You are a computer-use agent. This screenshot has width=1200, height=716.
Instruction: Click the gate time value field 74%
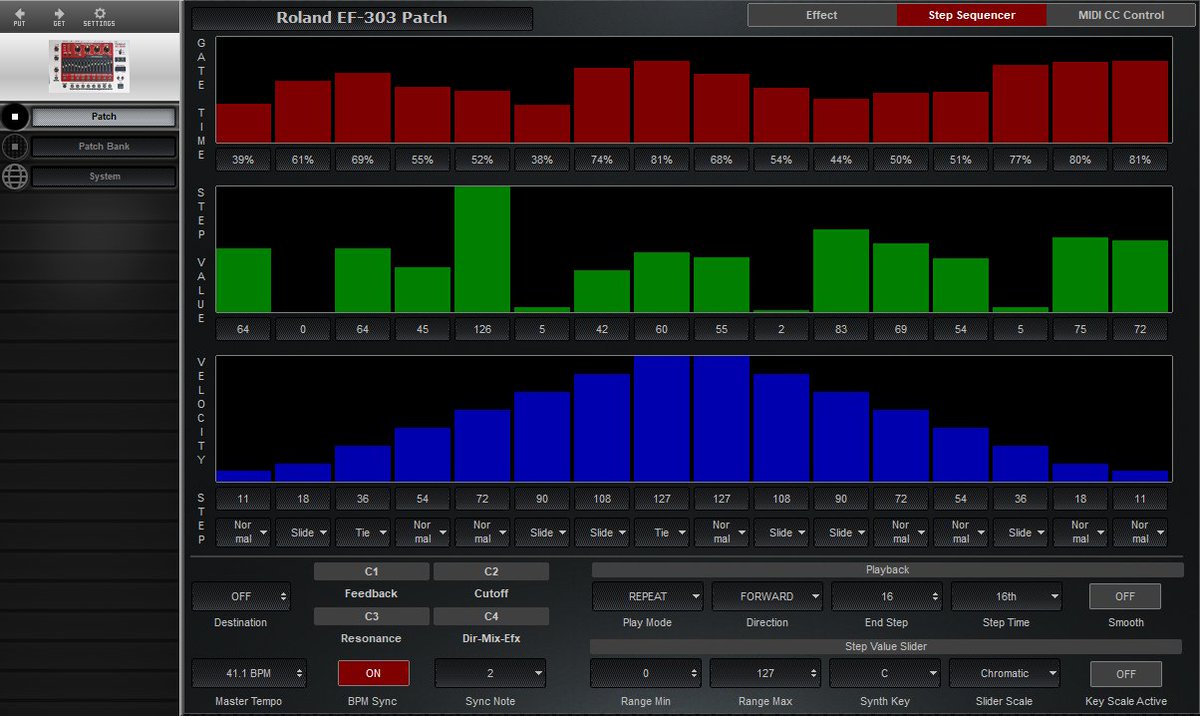tap(602, 160)
